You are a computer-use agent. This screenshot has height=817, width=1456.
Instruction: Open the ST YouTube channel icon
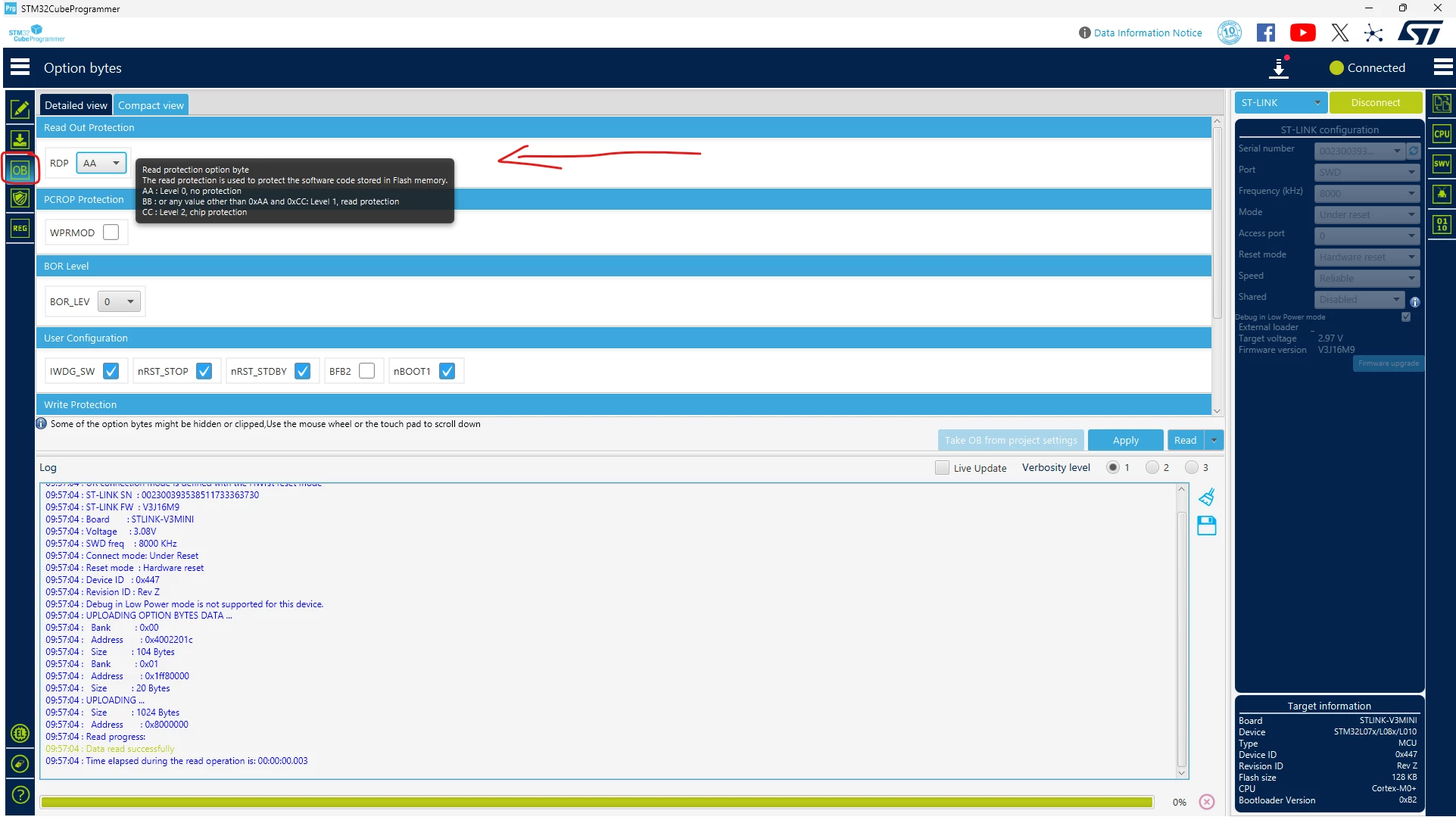coord(1302,33)
